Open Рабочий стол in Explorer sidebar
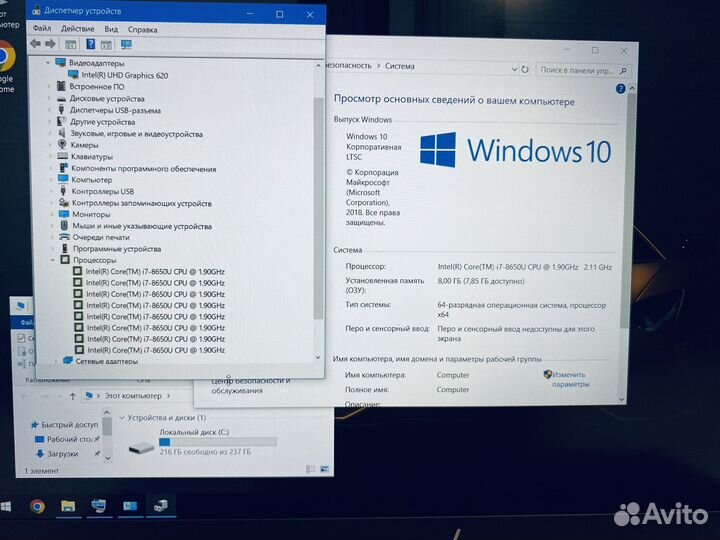The image size is (720, 540). click(64, 439)
